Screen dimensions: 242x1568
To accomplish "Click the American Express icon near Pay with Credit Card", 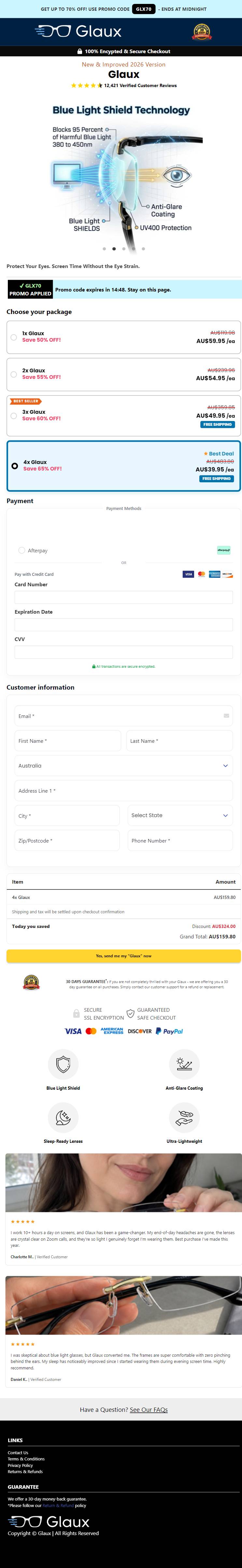I will tap(215, 574).
